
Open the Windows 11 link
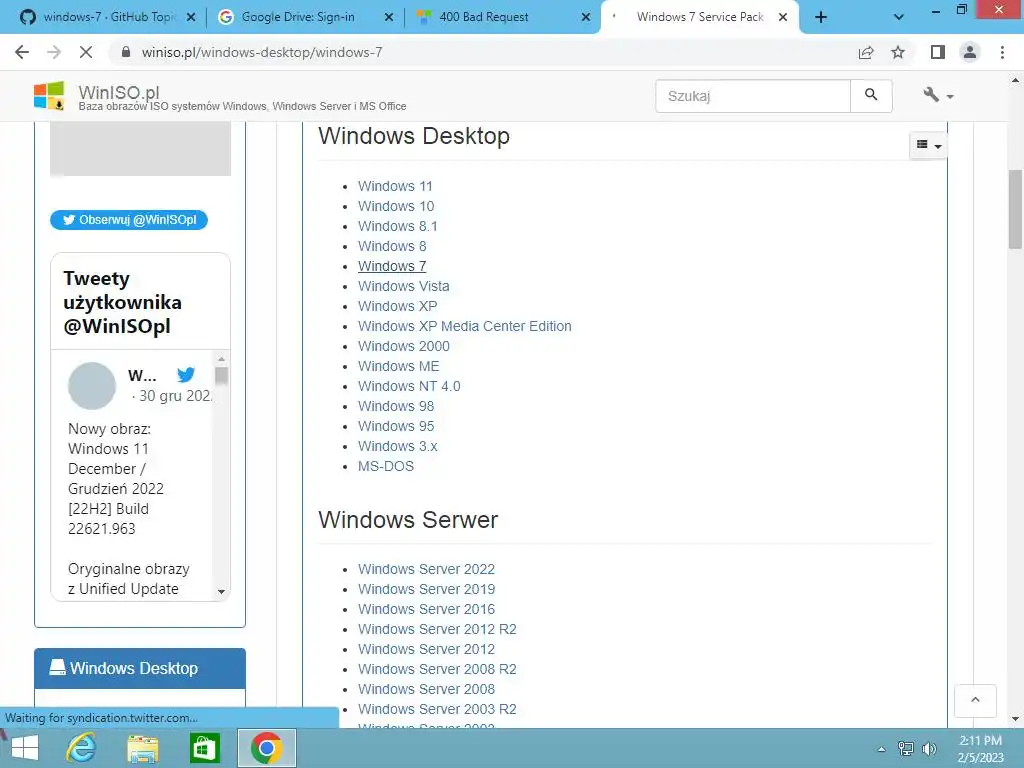pyautogui.click(x=395, y=186)
